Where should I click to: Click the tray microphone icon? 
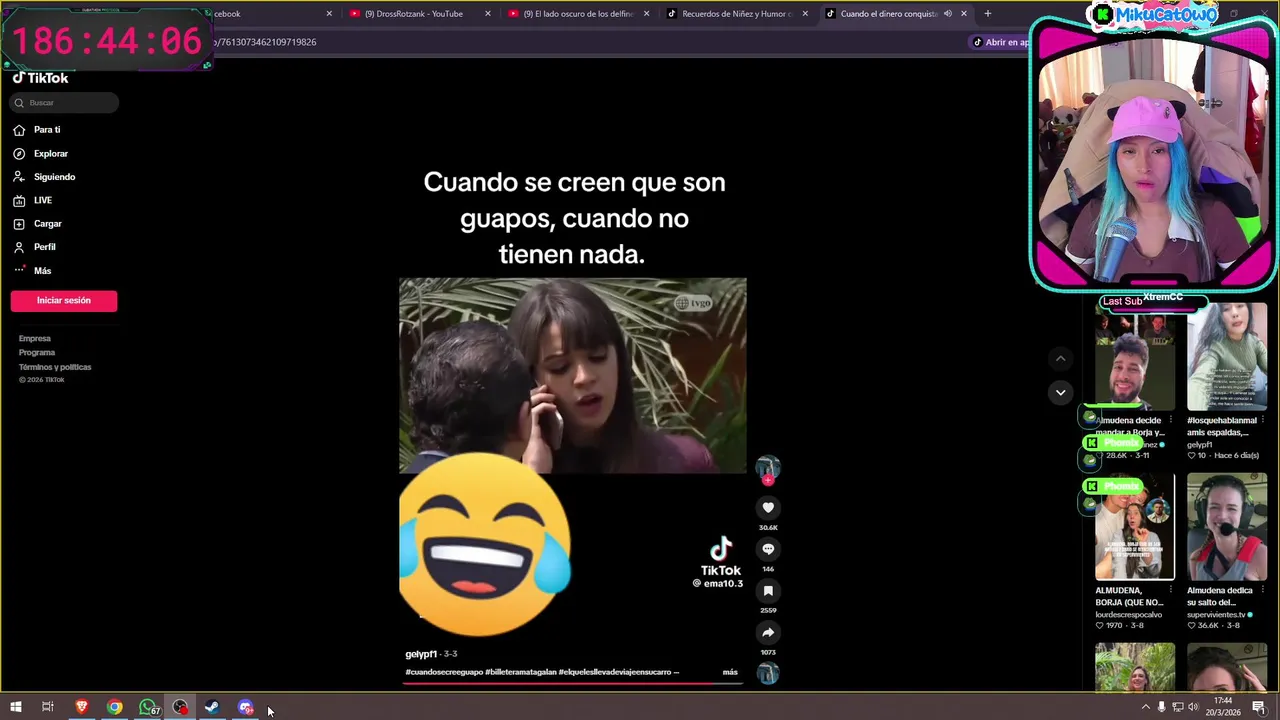pos(1161,707)
